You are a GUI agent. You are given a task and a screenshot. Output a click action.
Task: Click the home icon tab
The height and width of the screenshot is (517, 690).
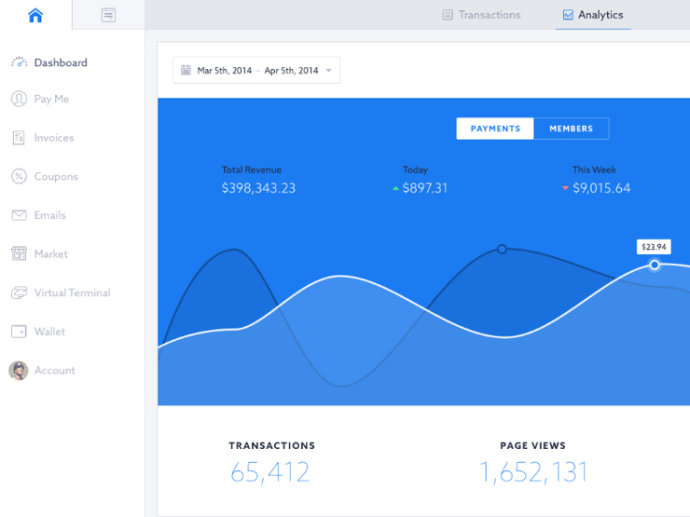(36, 15)
